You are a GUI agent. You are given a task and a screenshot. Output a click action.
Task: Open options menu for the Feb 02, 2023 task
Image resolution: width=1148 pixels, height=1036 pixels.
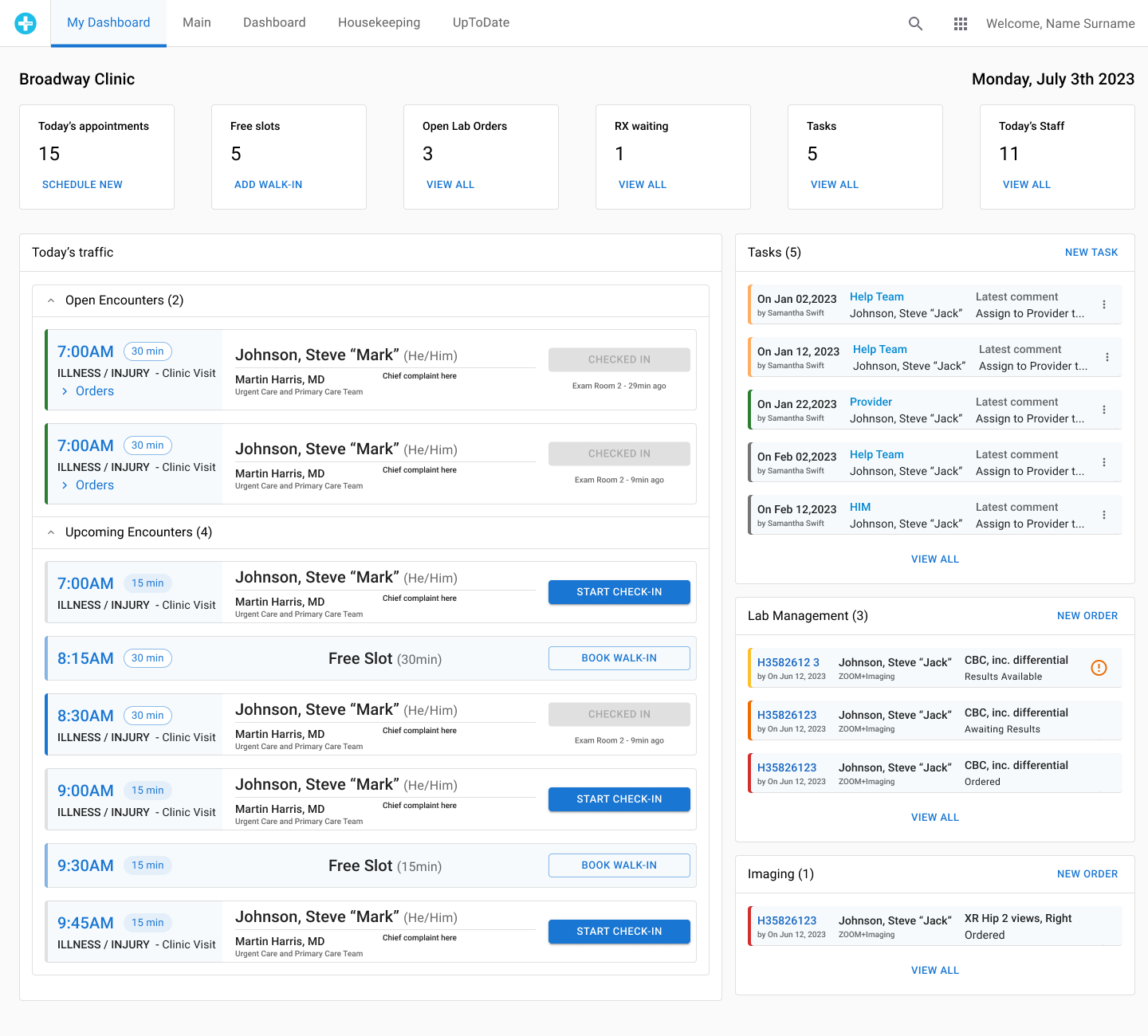click(x=1104, y=462)
